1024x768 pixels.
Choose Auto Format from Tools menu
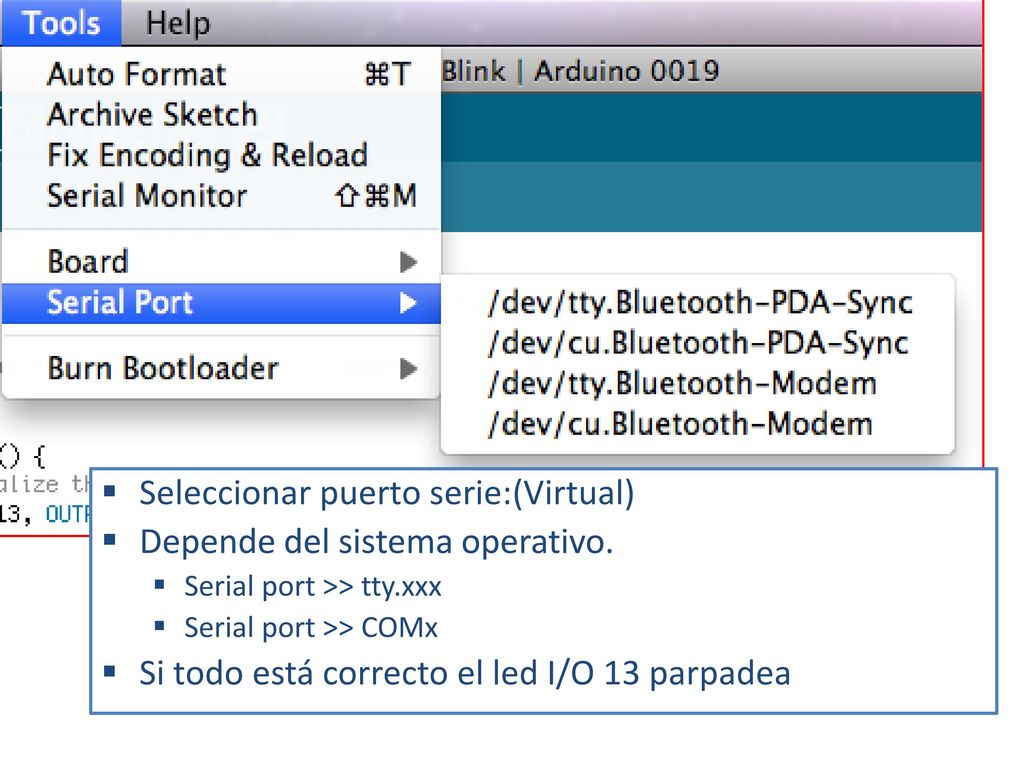[x=221, y=74]
